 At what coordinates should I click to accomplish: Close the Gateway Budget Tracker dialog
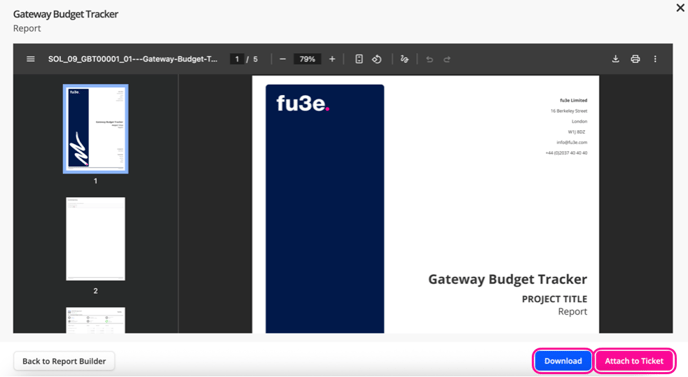[x=680, y=7]
